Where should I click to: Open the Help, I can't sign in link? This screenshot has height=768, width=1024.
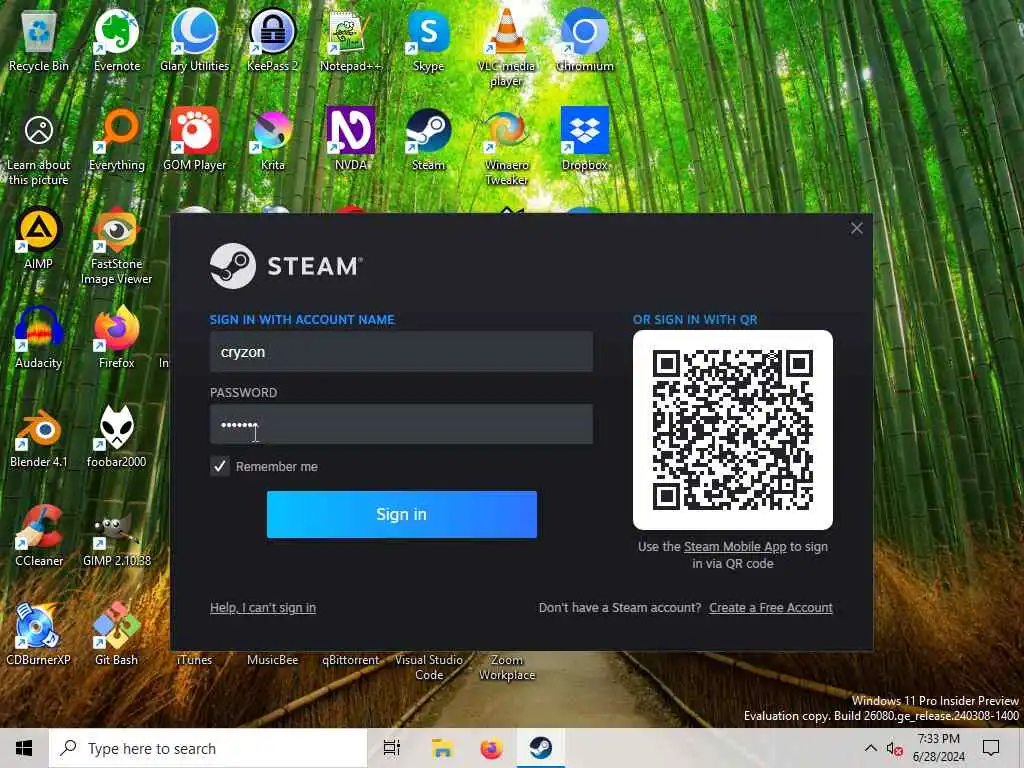(x=263, y=607)
